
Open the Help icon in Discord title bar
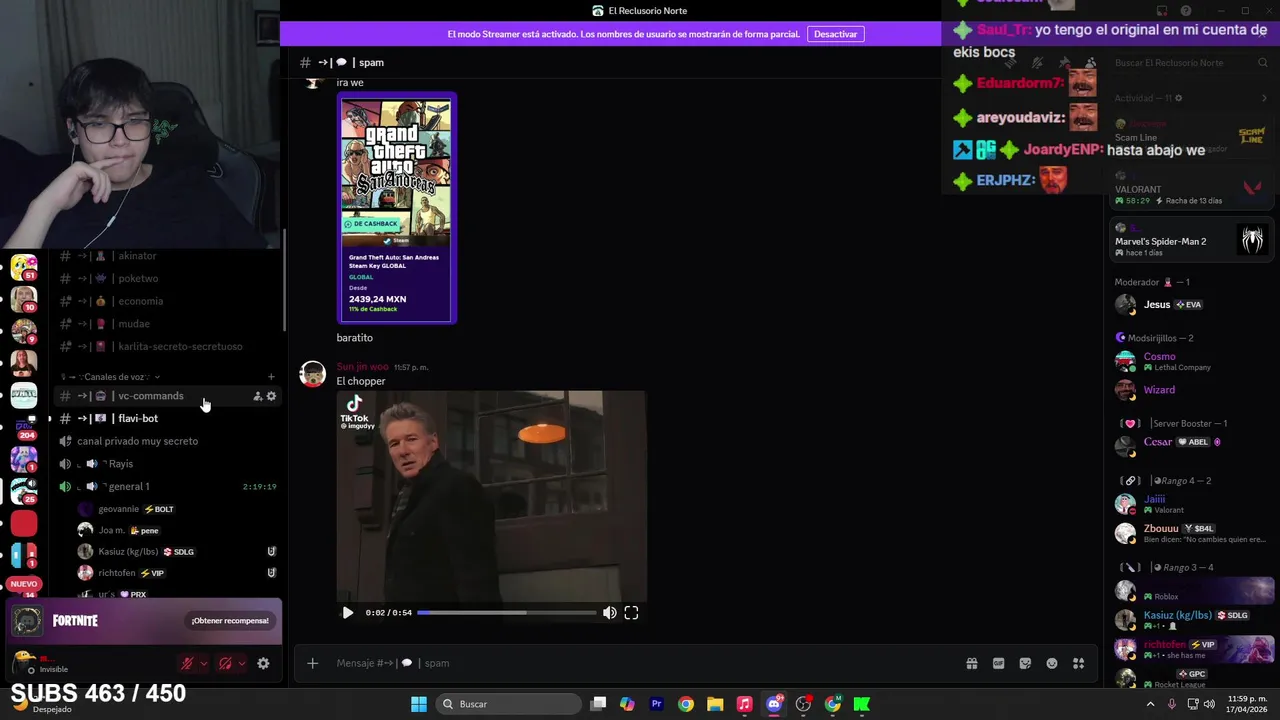pos(1186,11)
